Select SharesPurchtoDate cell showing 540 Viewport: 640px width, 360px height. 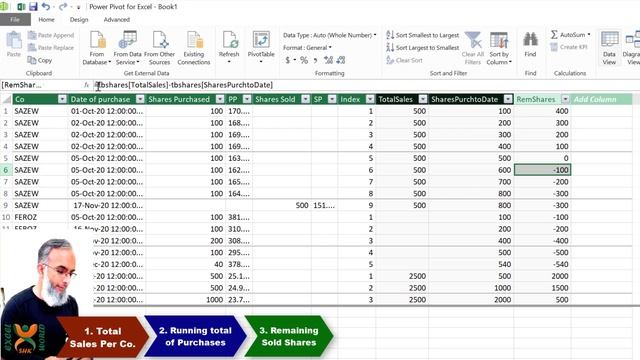pyautogui.click(x=471, y=264)
